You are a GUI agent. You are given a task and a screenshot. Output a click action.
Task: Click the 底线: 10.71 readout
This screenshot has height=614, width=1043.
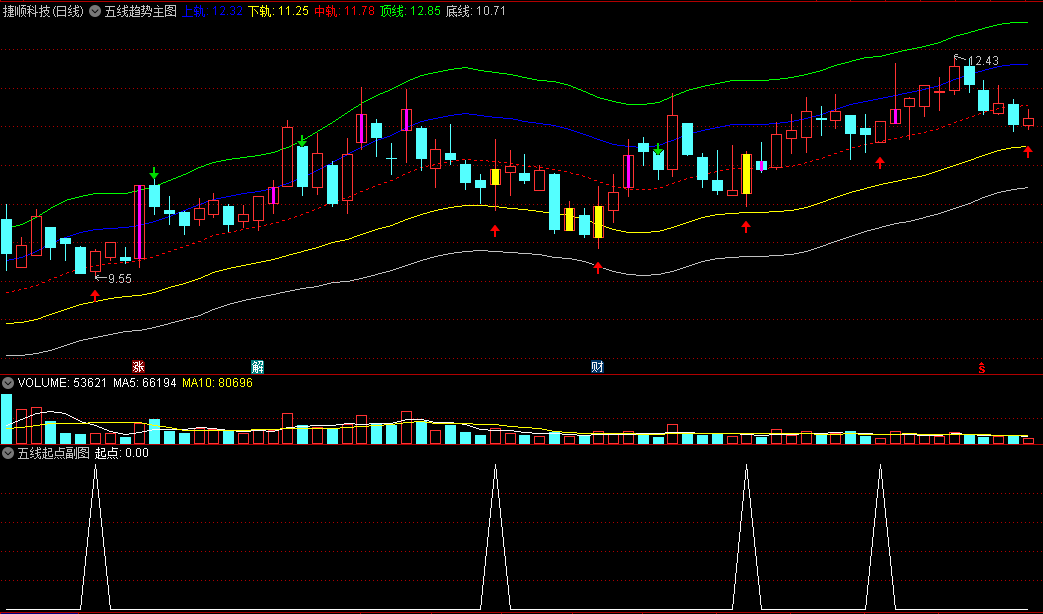(x=476, y=11)
